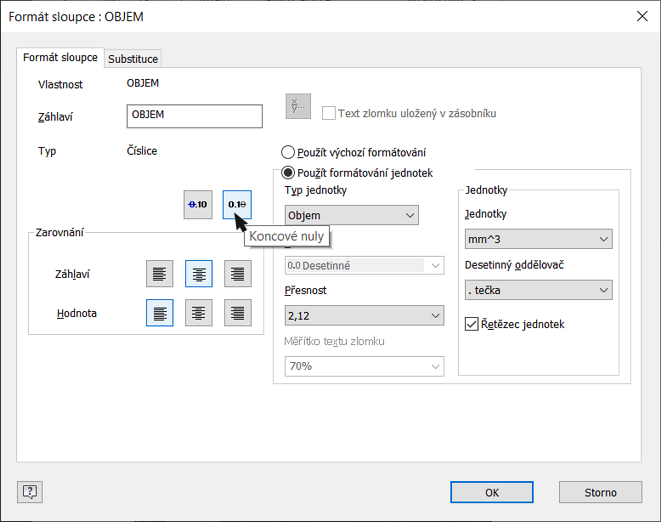This screenshot has width=661, height=522.
Task: Click the help icon at bottom left
Action: [x=30, y=492]
